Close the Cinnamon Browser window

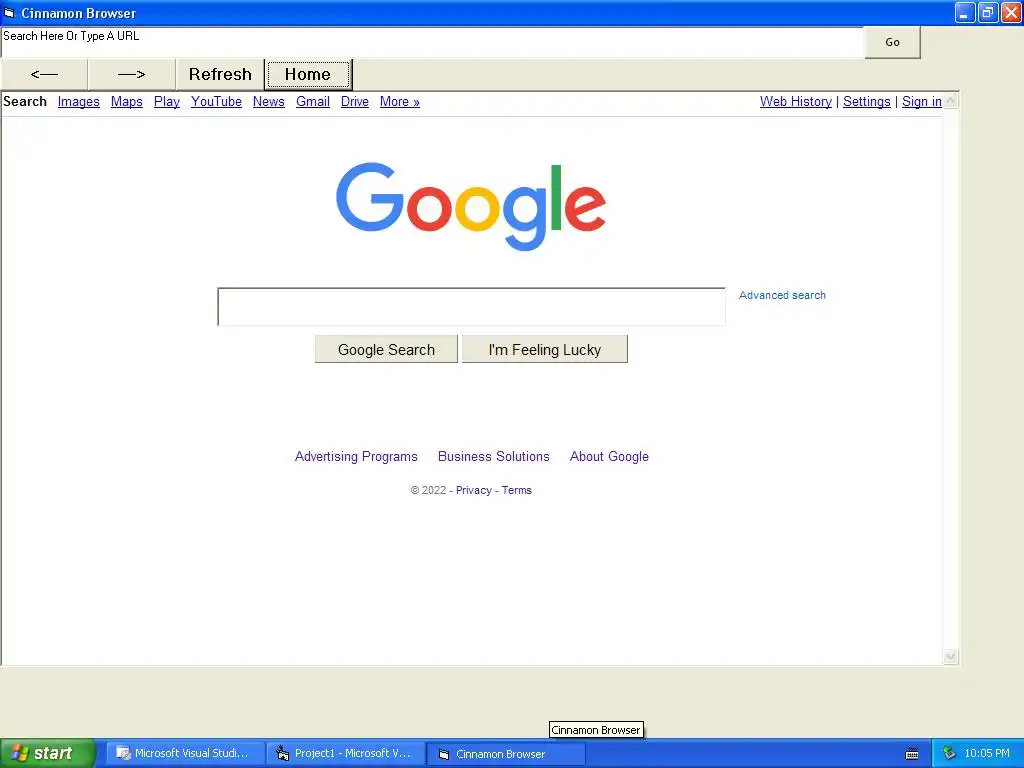click(x=1012, y=13)
